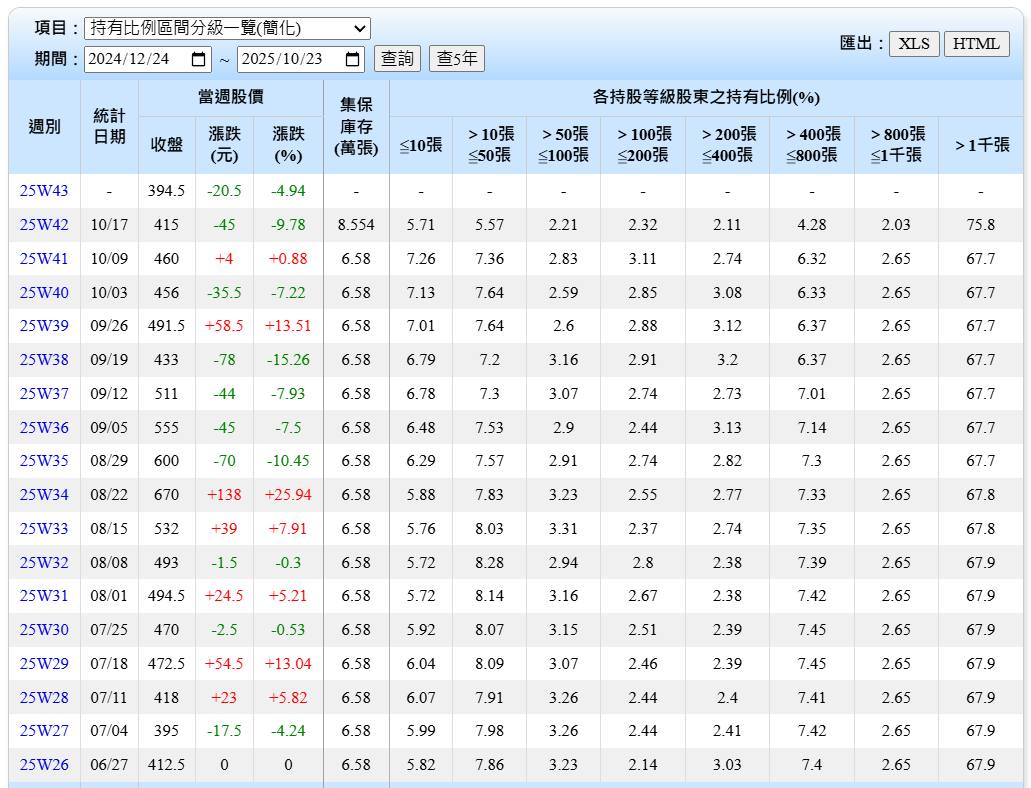This screenshot has height=788, width=1031.
Task: Select the +25.94 percent change cell
Action: 288,495
